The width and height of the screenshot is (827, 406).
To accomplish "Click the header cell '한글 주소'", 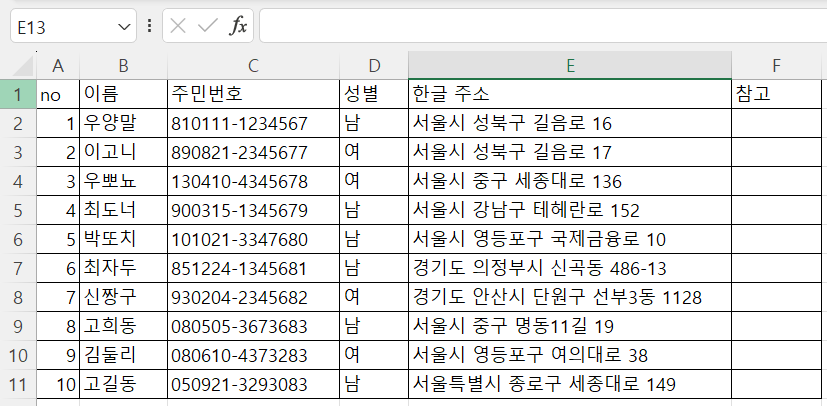I will tap(570, 94).
